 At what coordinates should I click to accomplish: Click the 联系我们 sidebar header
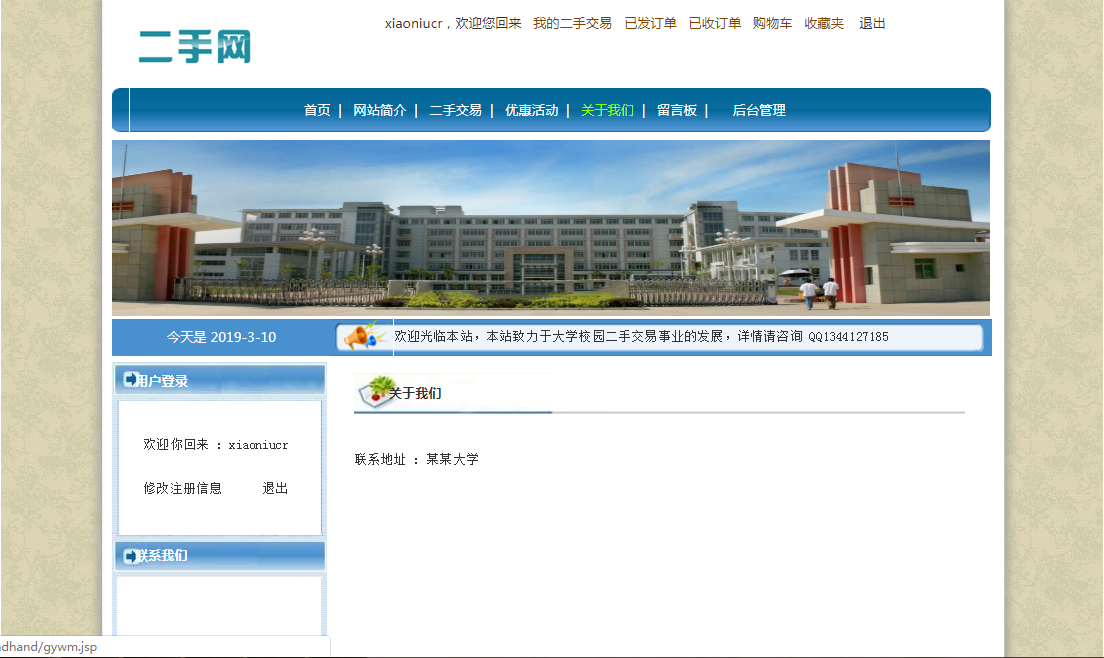click(x=220, y=556)
